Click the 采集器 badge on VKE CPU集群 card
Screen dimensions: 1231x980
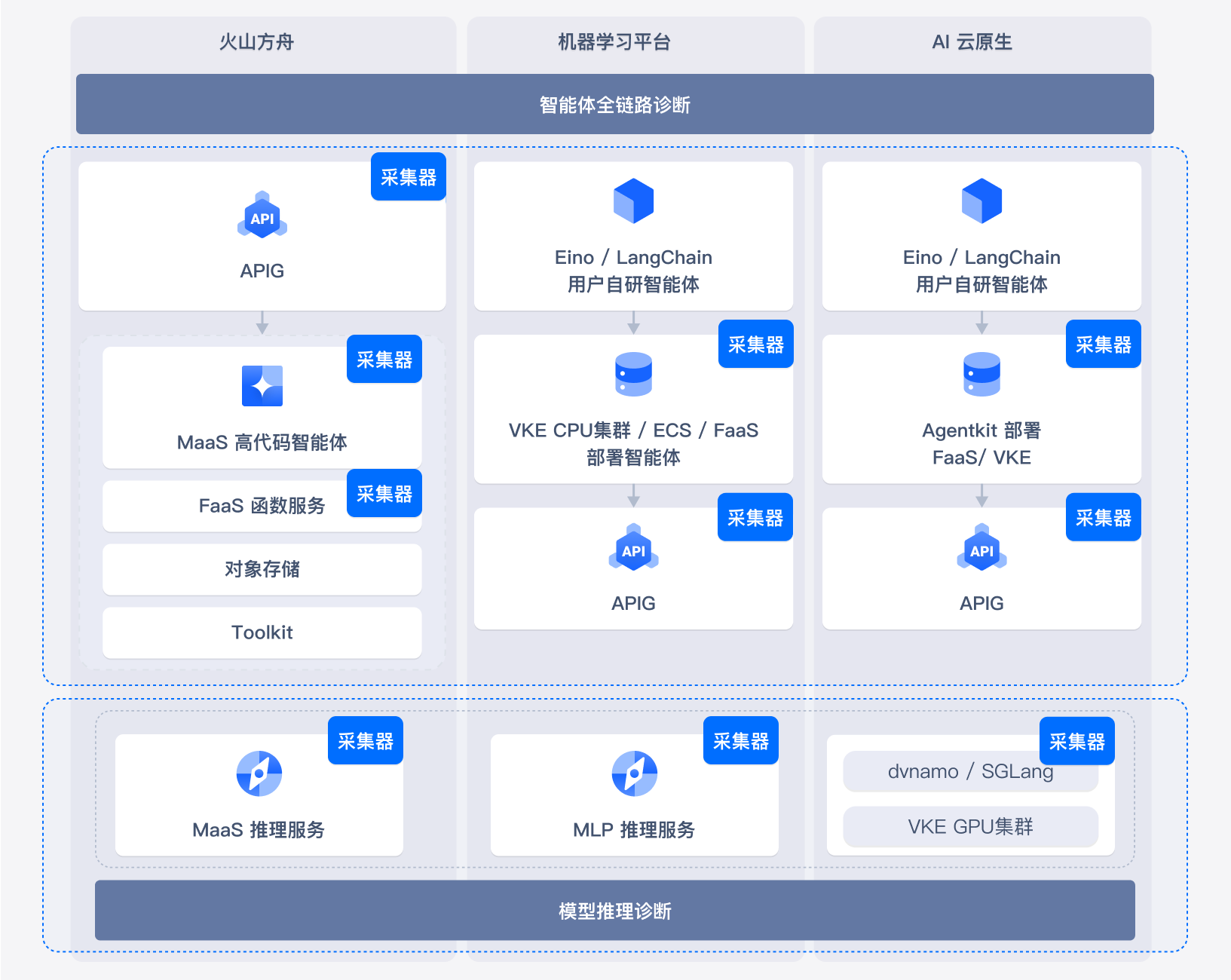pyautogui.click(x=756, y=345)
